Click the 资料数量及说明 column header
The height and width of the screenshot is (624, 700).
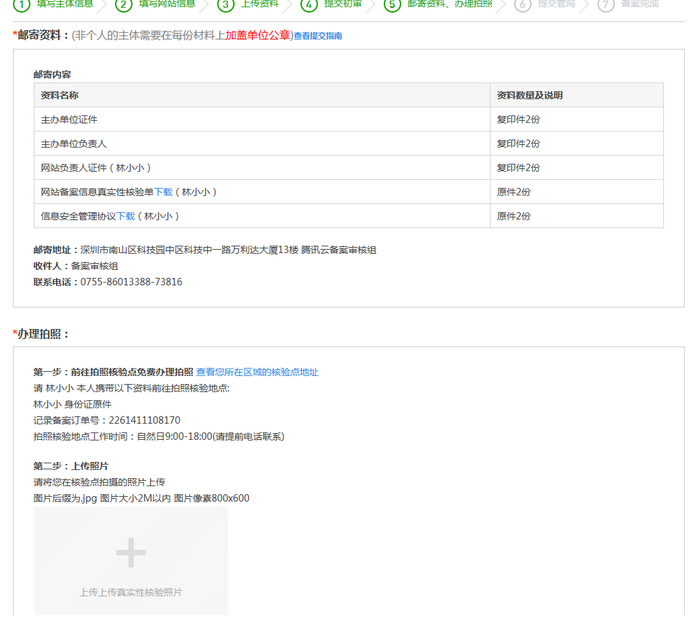coord(530,96)
